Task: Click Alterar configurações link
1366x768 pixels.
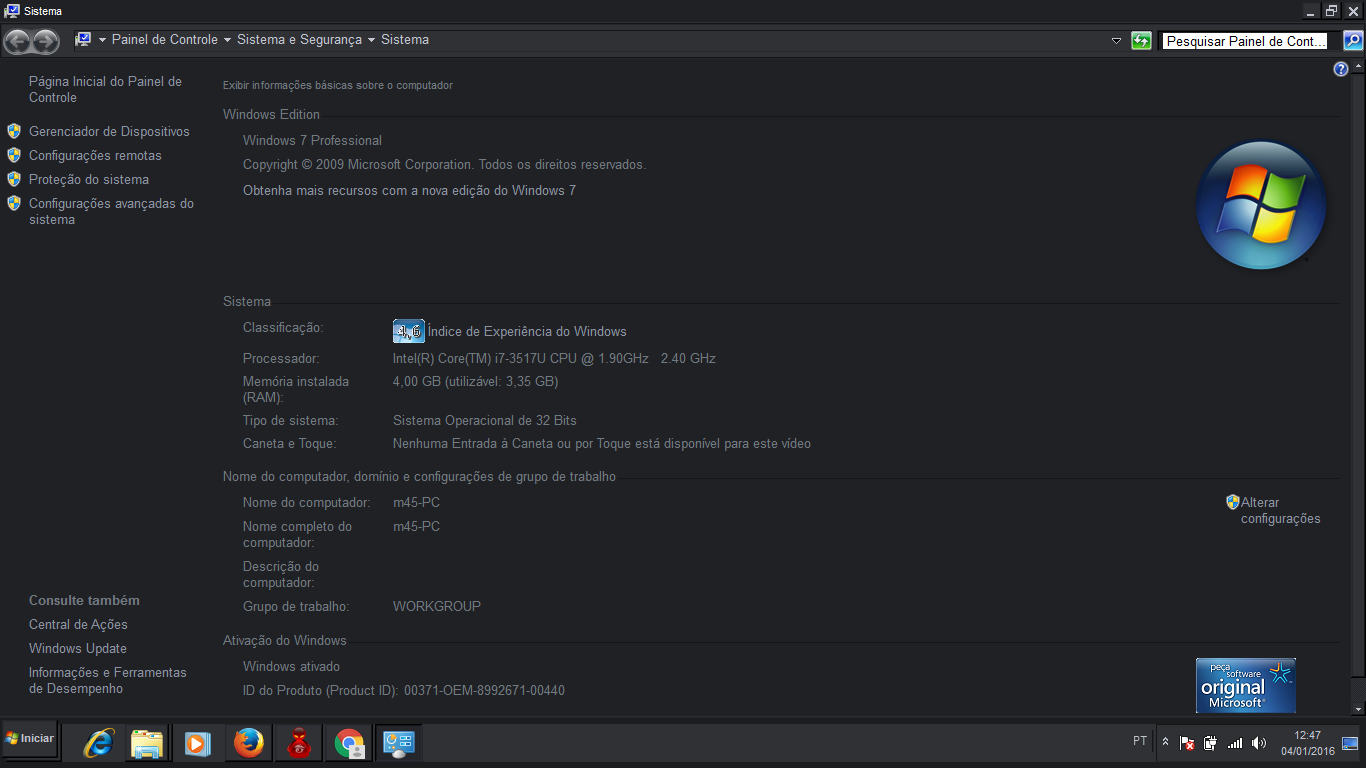Action: point(1281,510)
